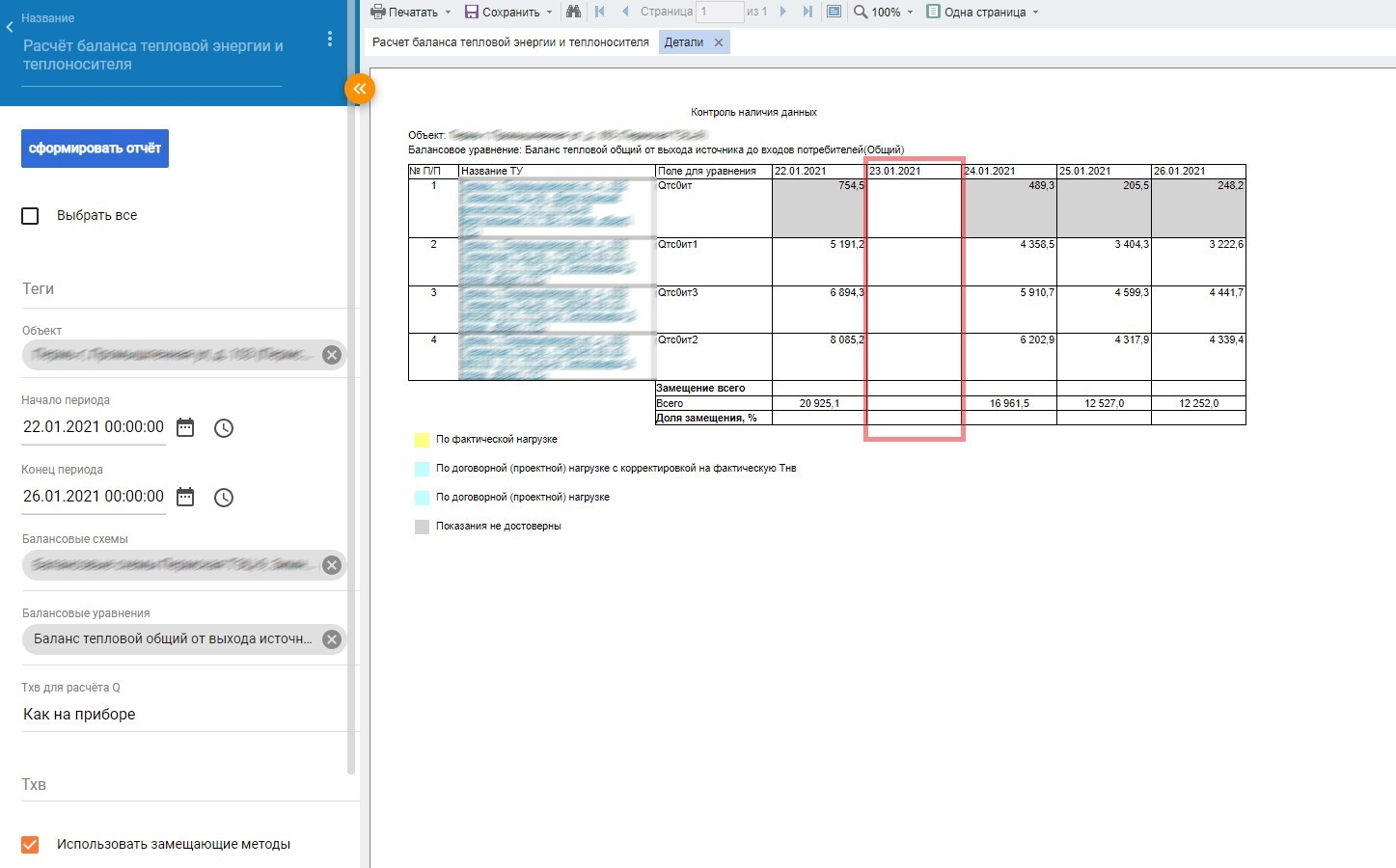The width and height of the screenshot is (1396, 868).
Task: Click the page layout icon before Одна страница
Action: click(933, 12)
